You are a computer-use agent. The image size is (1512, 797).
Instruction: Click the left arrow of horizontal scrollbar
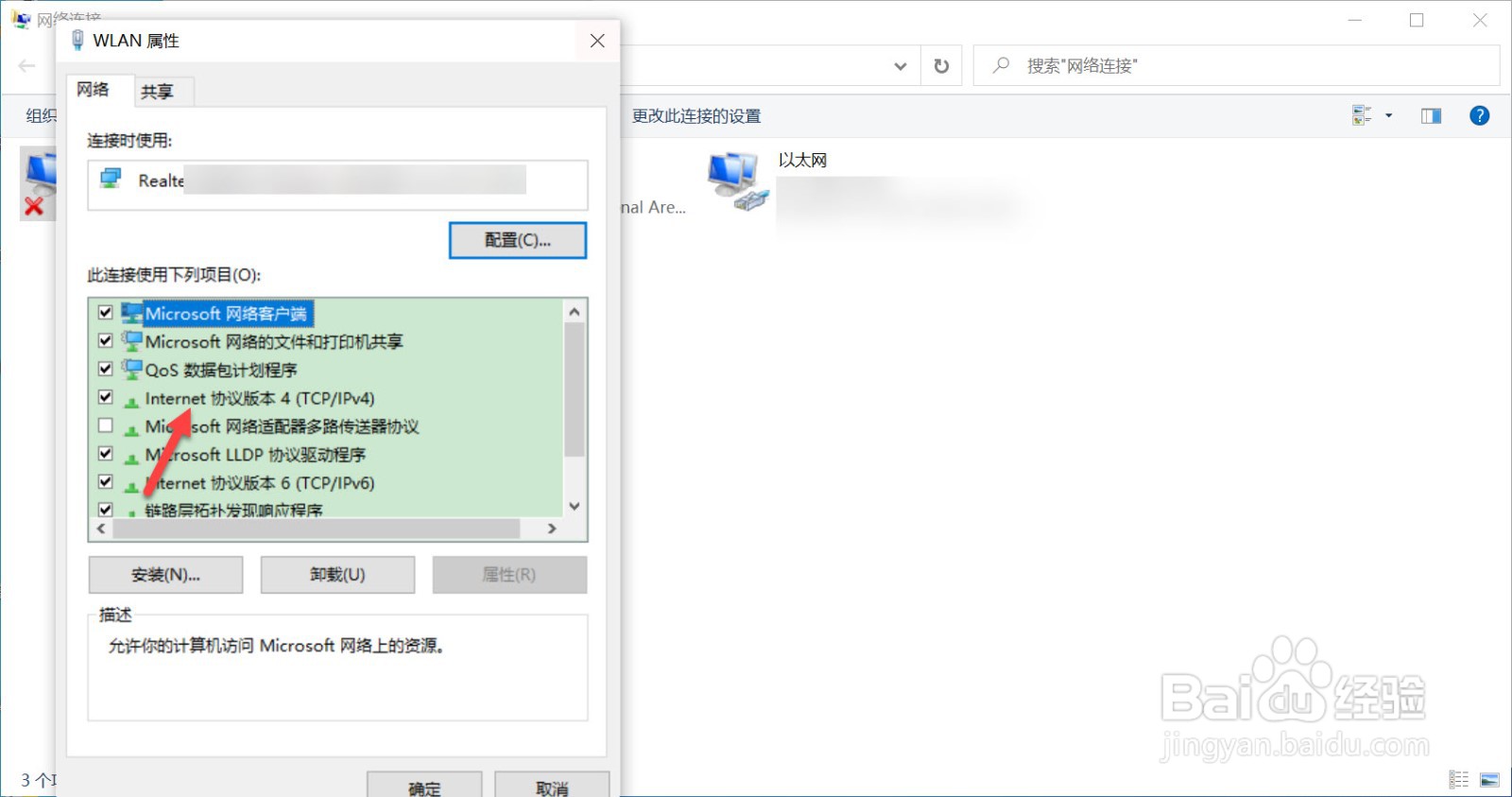click(101, 528)
